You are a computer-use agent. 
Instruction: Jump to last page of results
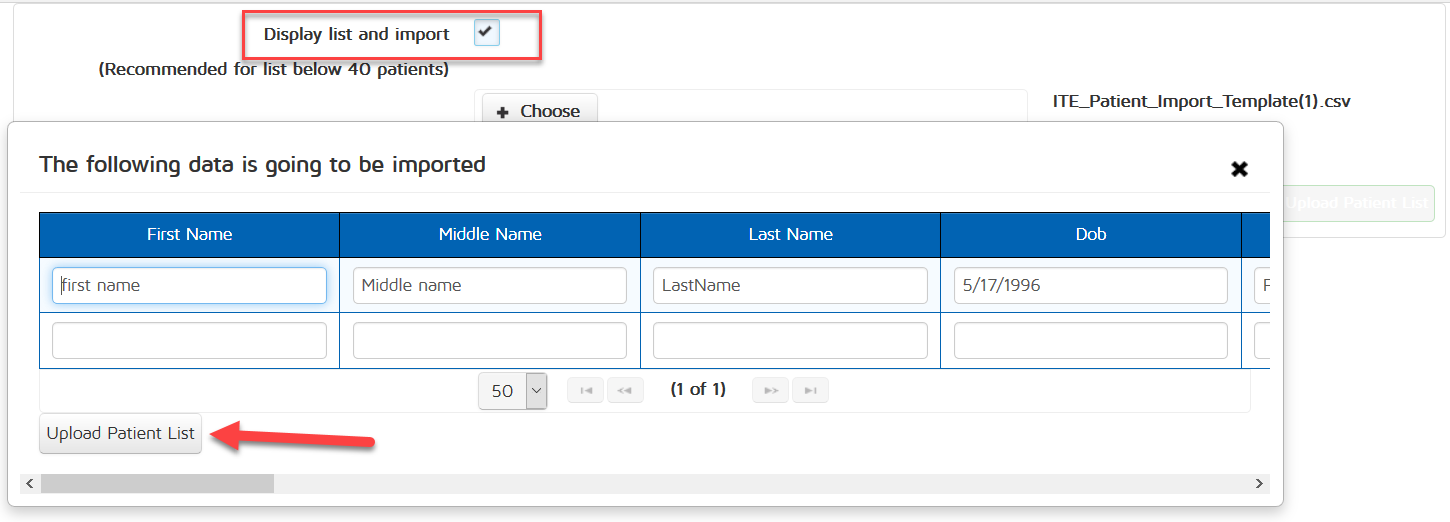coord(810,390)
